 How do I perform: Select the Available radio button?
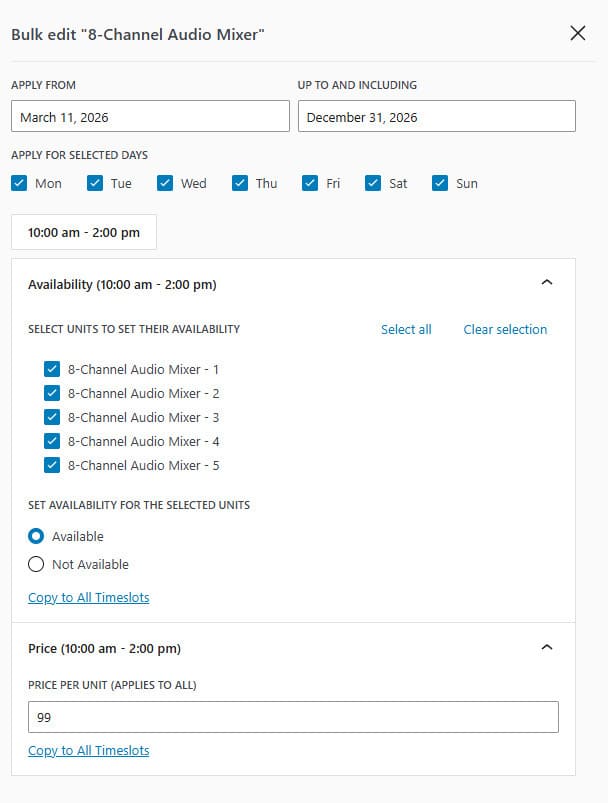[36, 536]
